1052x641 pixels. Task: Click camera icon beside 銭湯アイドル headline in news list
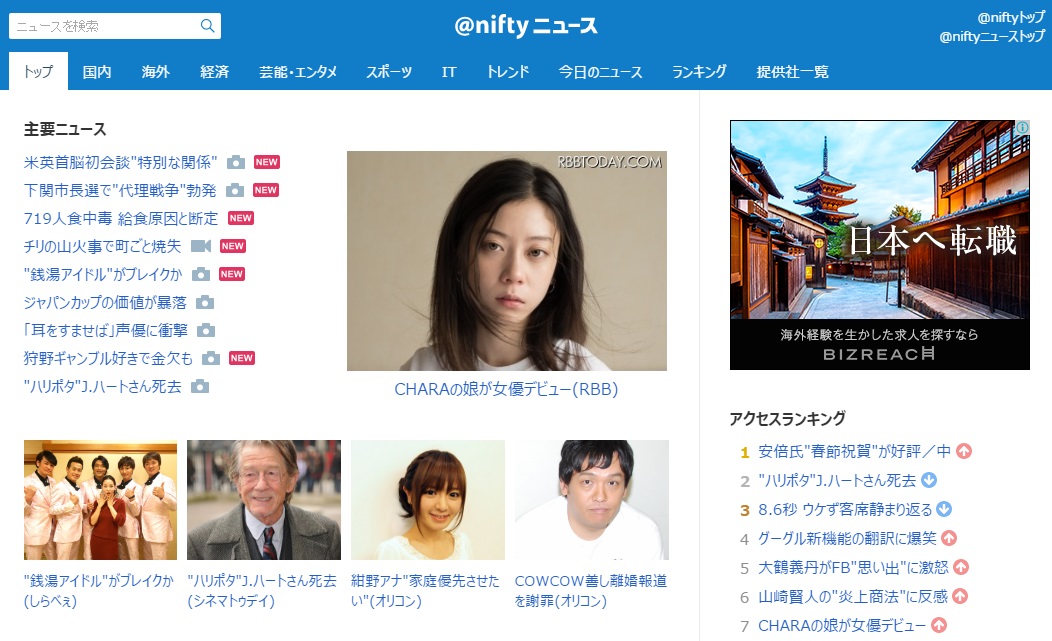click(201, 275)
